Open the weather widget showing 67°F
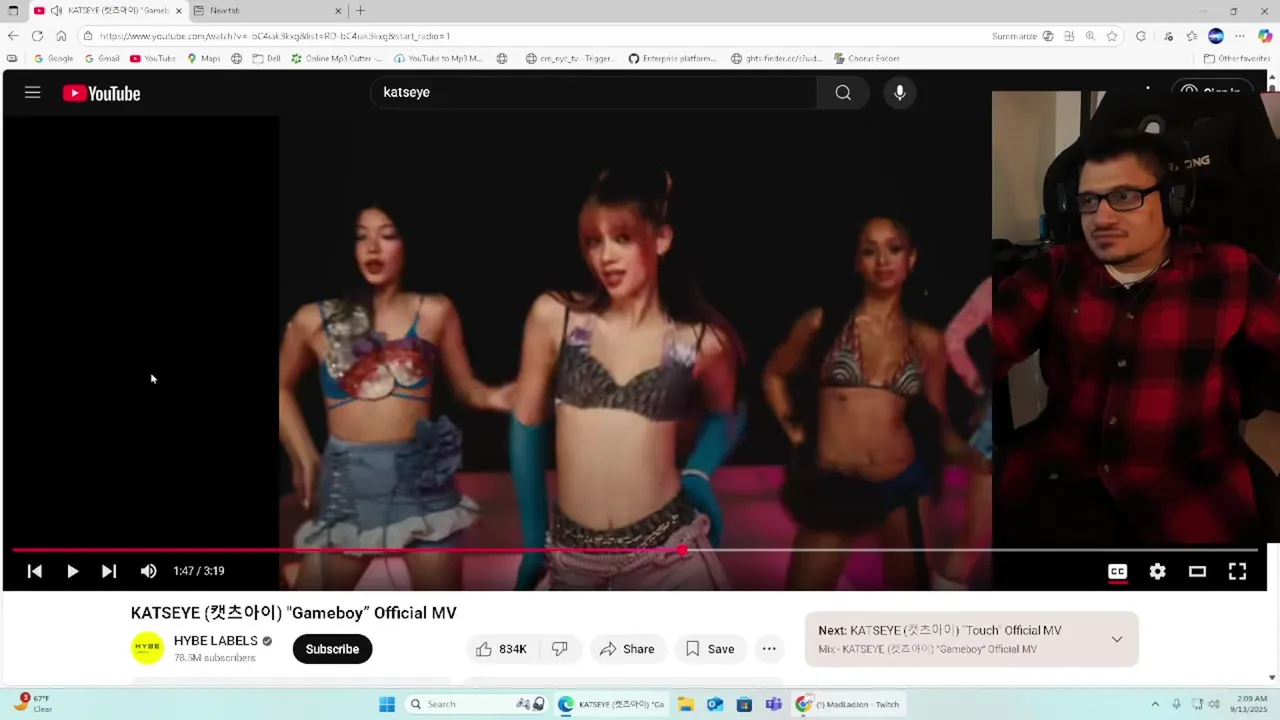The height and width of the screenshot is (720, 1280). pyautogui.click(x=32, y=703)
